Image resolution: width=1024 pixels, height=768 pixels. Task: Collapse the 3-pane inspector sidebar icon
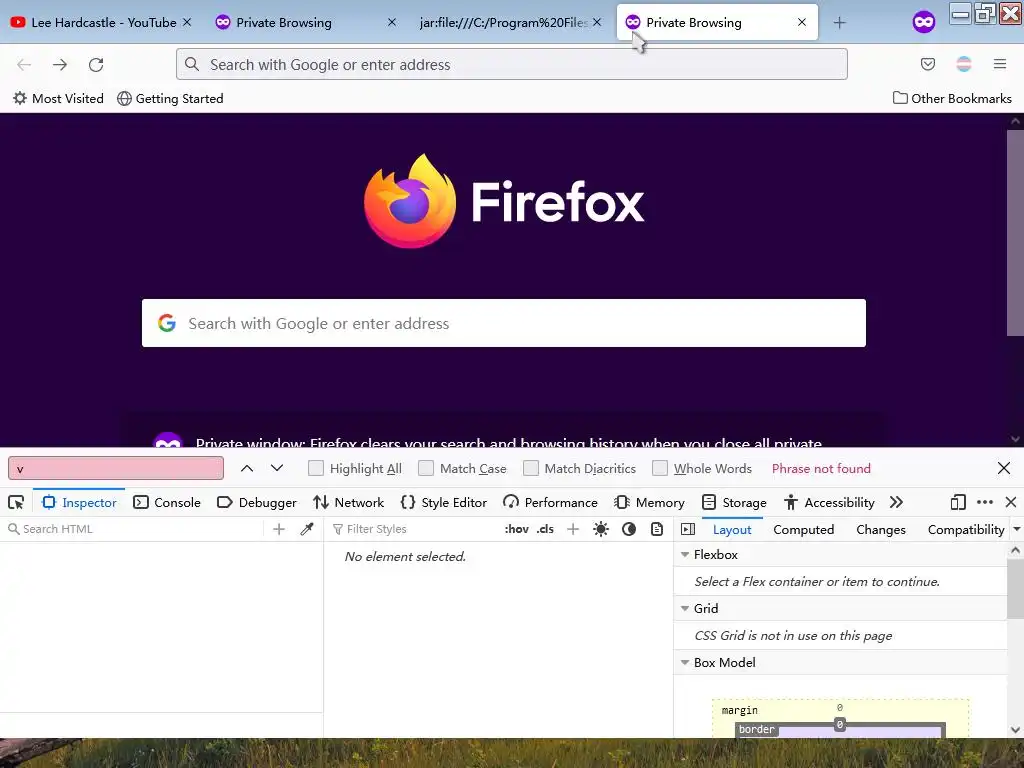coord(688,529)
